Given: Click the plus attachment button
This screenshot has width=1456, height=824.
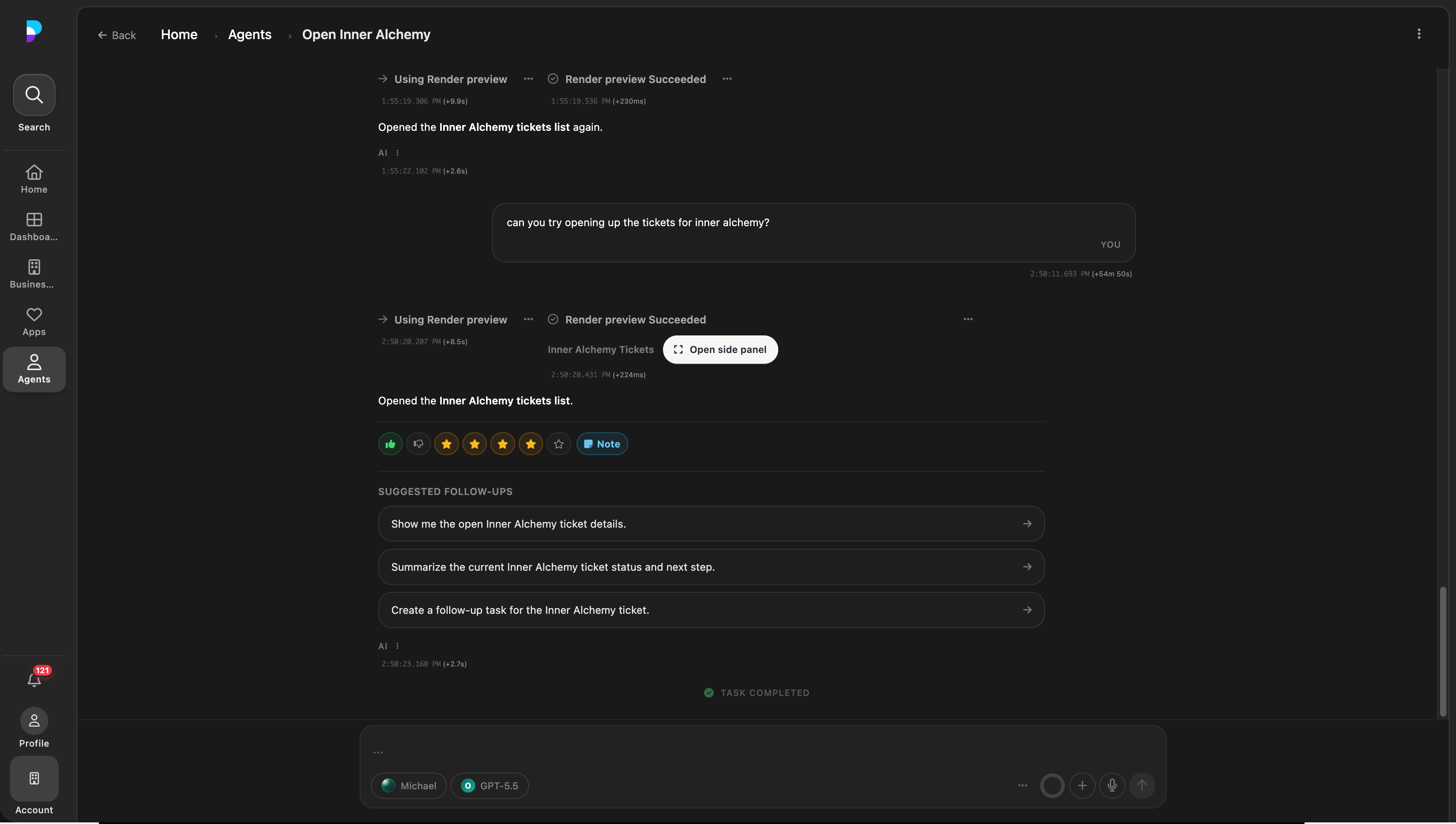Looking at the screenshot, I should (x=1082, y=786).
